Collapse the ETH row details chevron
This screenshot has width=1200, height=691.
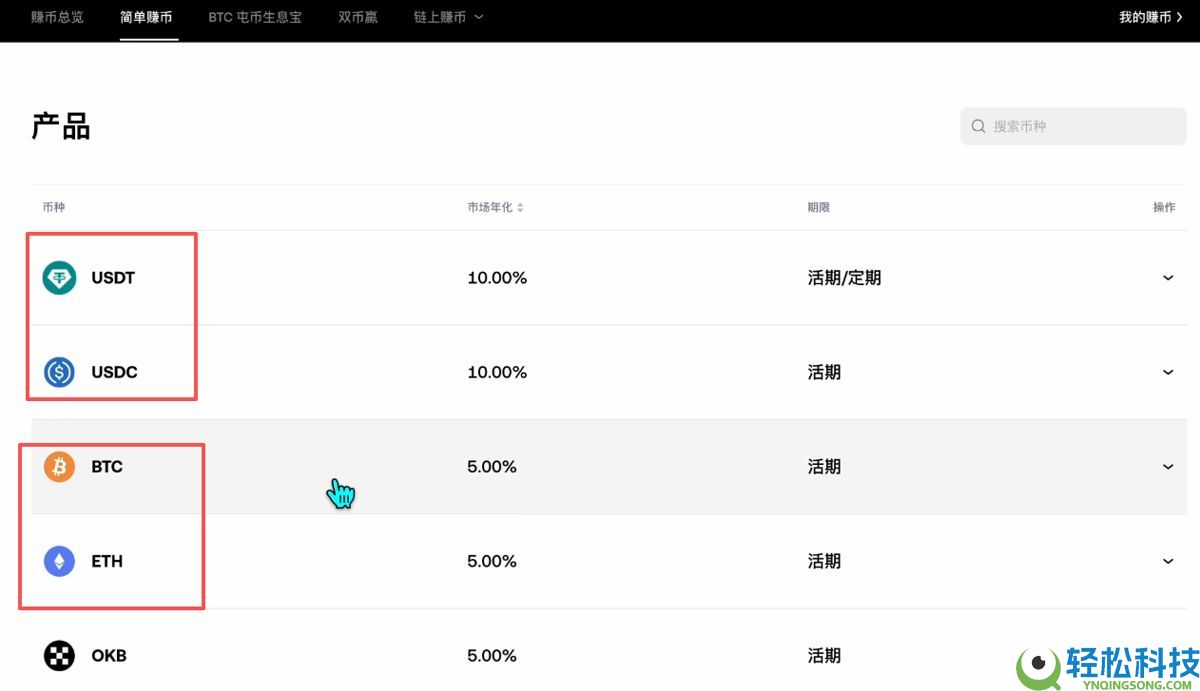pos(1168,560)
